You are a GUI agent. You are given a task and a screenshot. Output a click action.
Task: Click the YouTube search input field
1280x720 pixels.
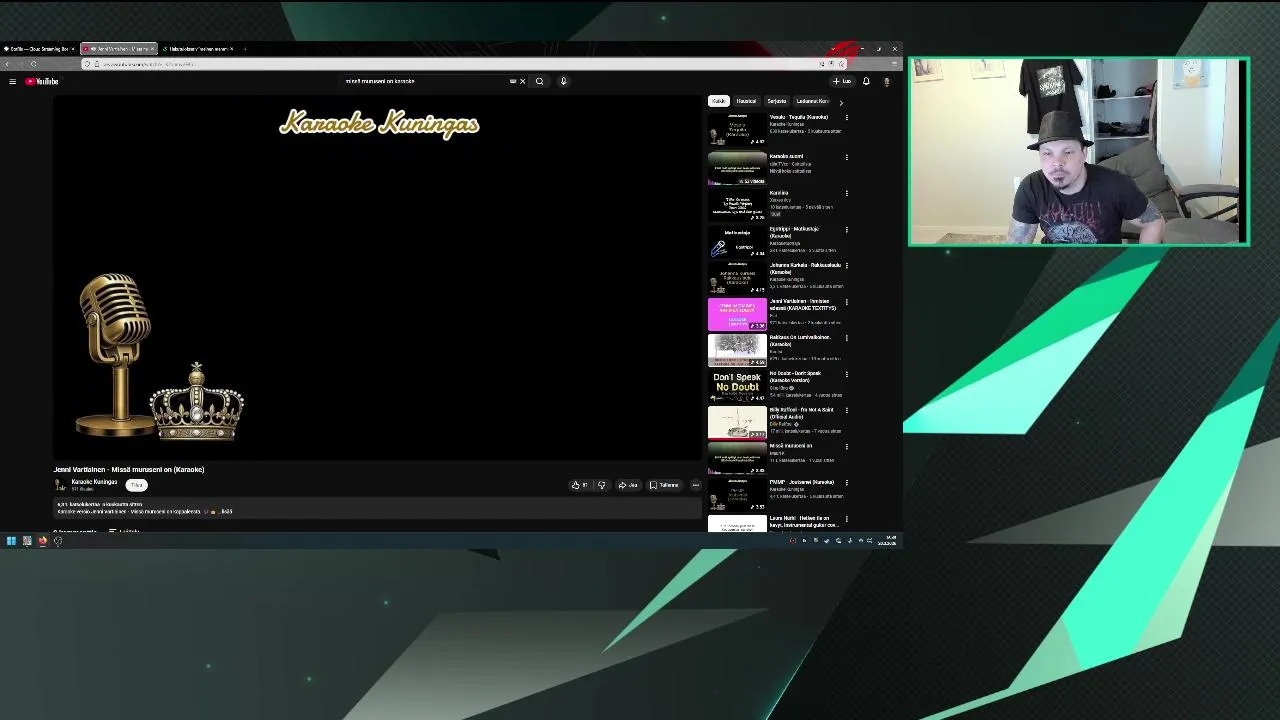(x=425, y=81)
